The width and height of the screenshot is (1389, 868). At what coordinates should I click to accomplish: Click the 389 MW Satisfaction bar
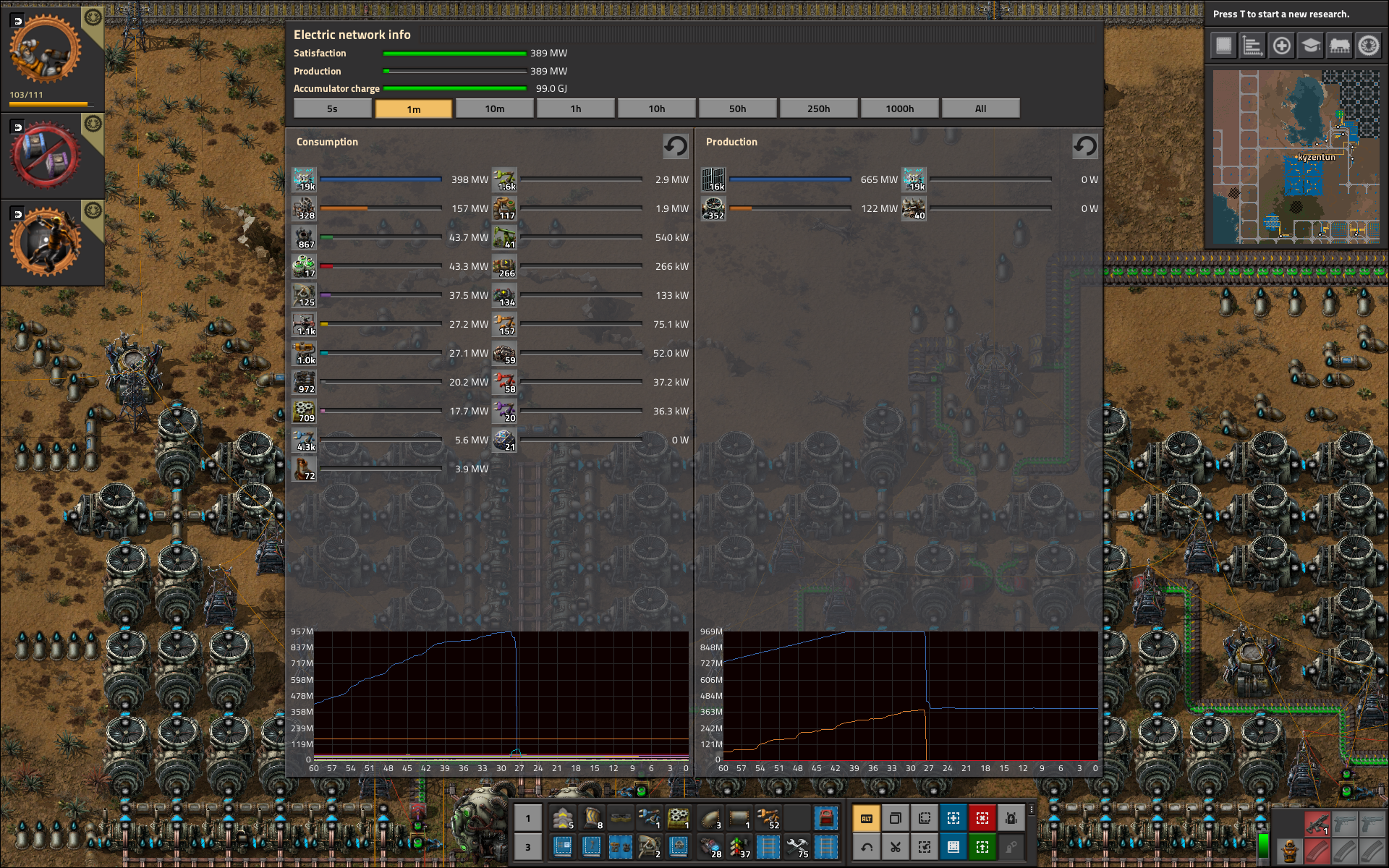[454, 54]
